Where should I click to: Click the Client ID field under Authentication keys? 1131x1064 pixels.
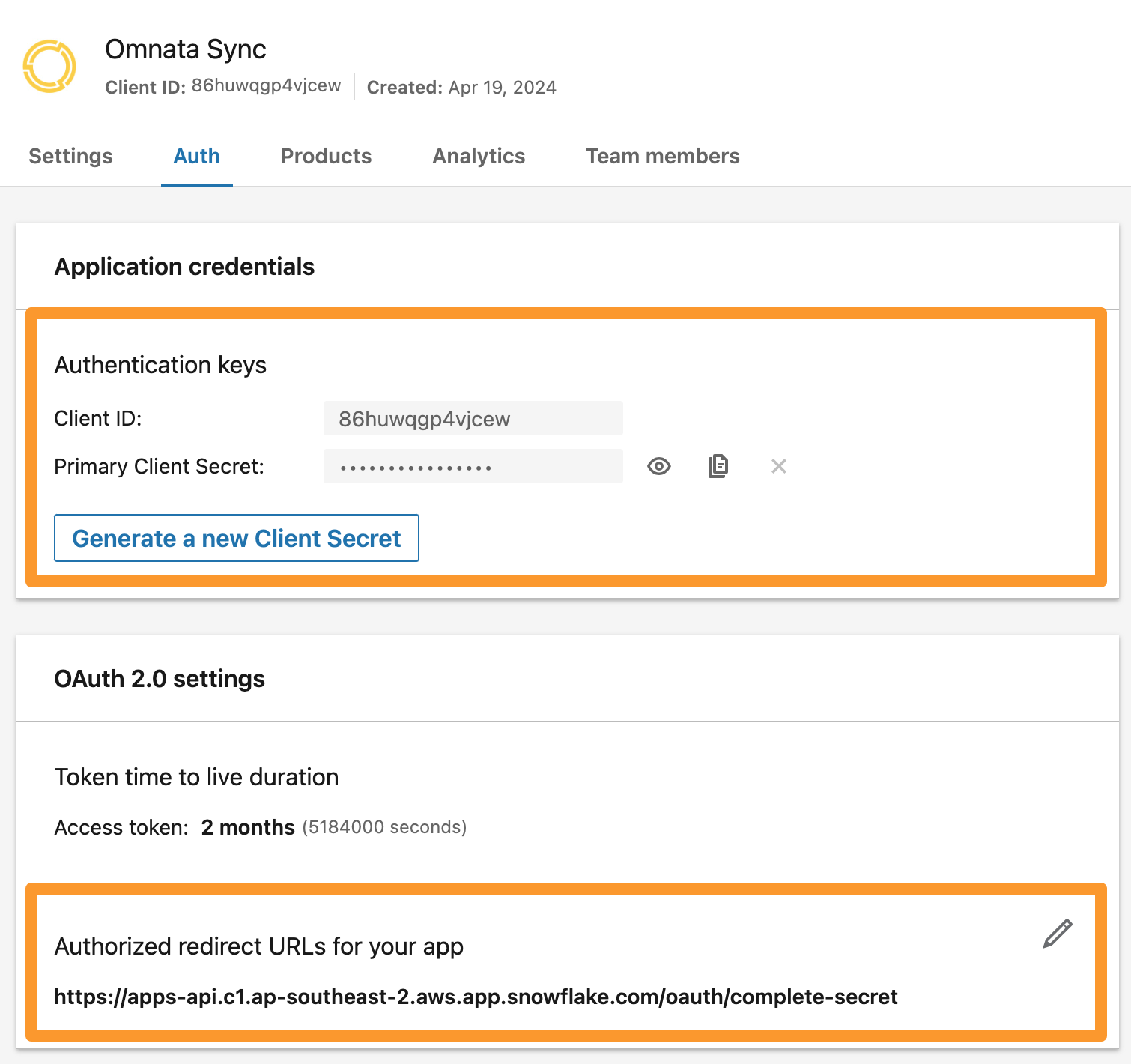pyautogui.click(x=473, y=418)
